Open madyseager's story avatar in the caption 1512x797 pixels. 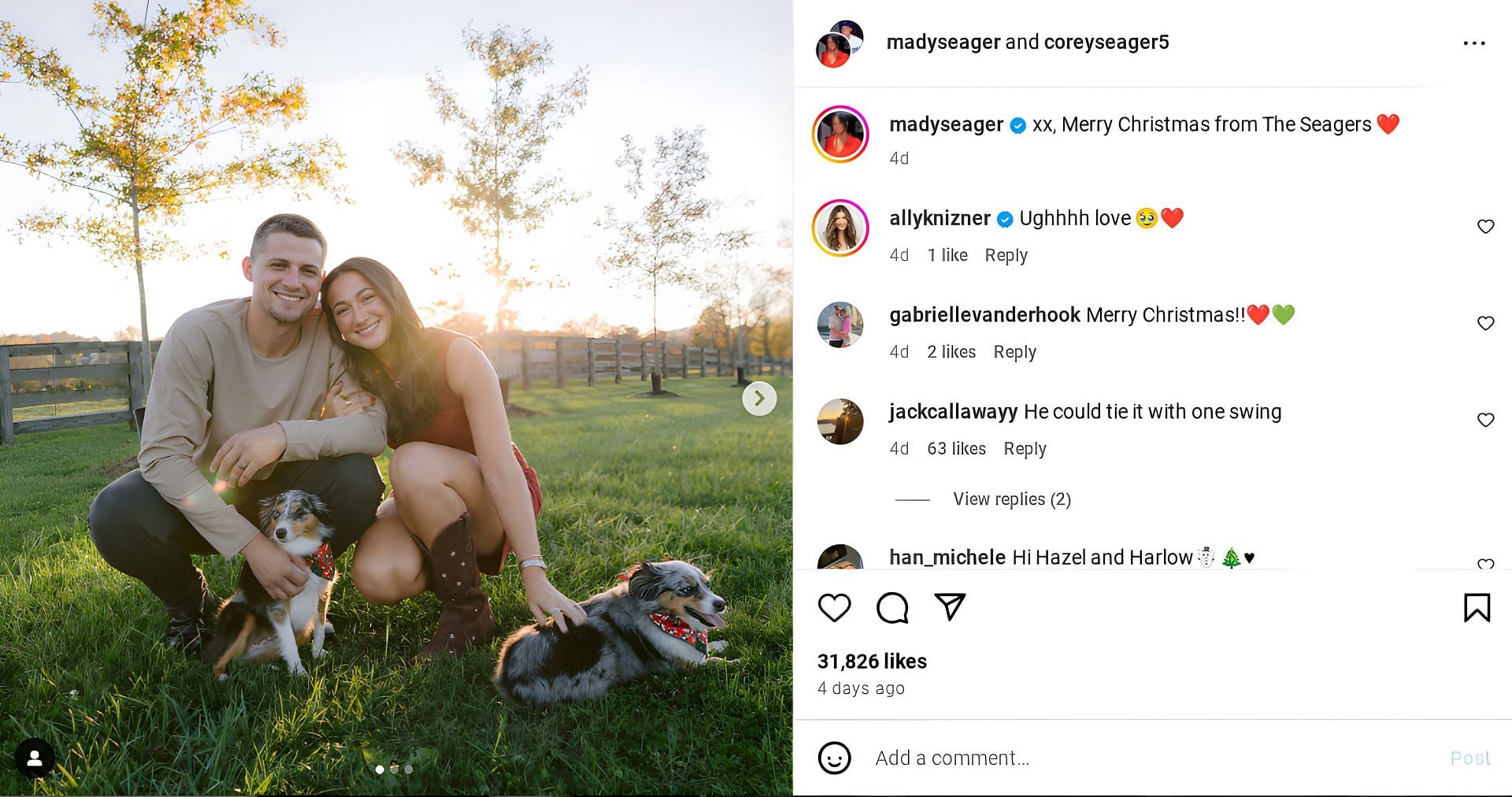click(x=840, y=135)
